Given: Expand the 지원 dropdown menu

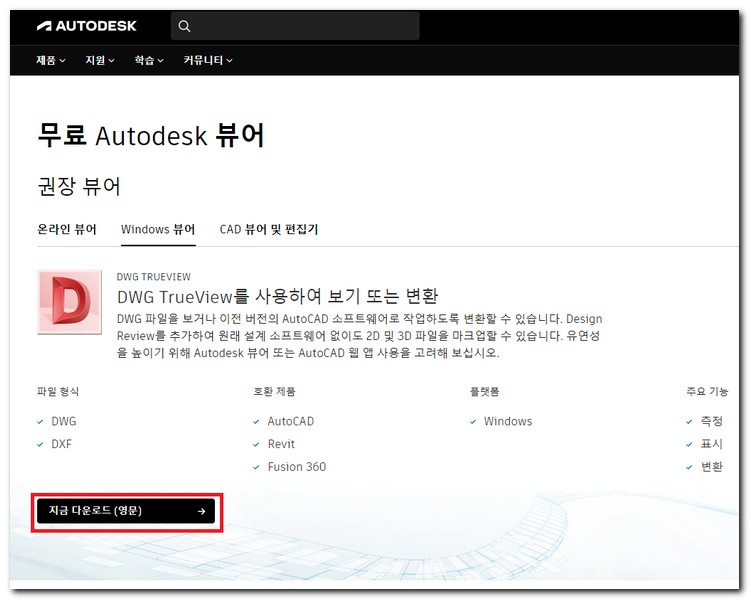Looking at the screenshot, I should [100, 61].
